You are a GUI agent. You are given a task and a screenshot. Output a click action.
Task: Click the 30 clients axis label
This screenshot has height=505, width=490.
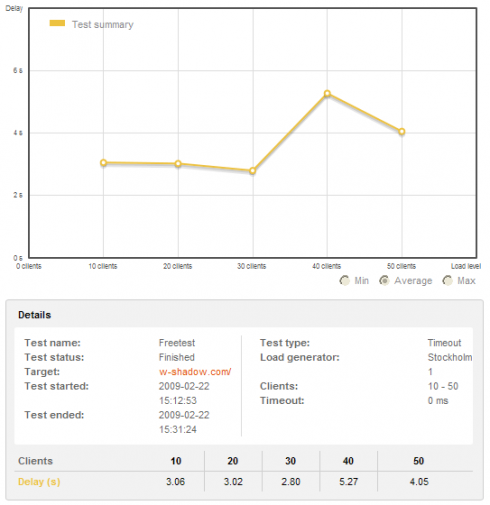[x=252, y=266]
